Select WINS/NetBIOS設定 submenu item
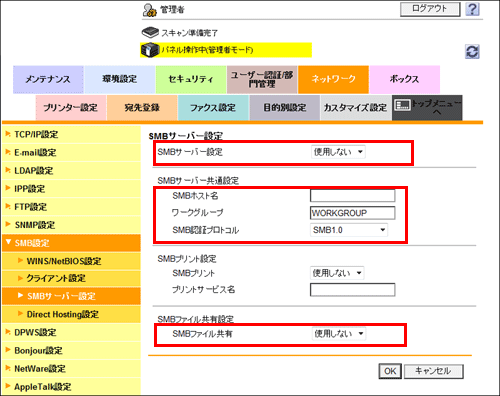This screenshot has height=396, width=500. 71,261
